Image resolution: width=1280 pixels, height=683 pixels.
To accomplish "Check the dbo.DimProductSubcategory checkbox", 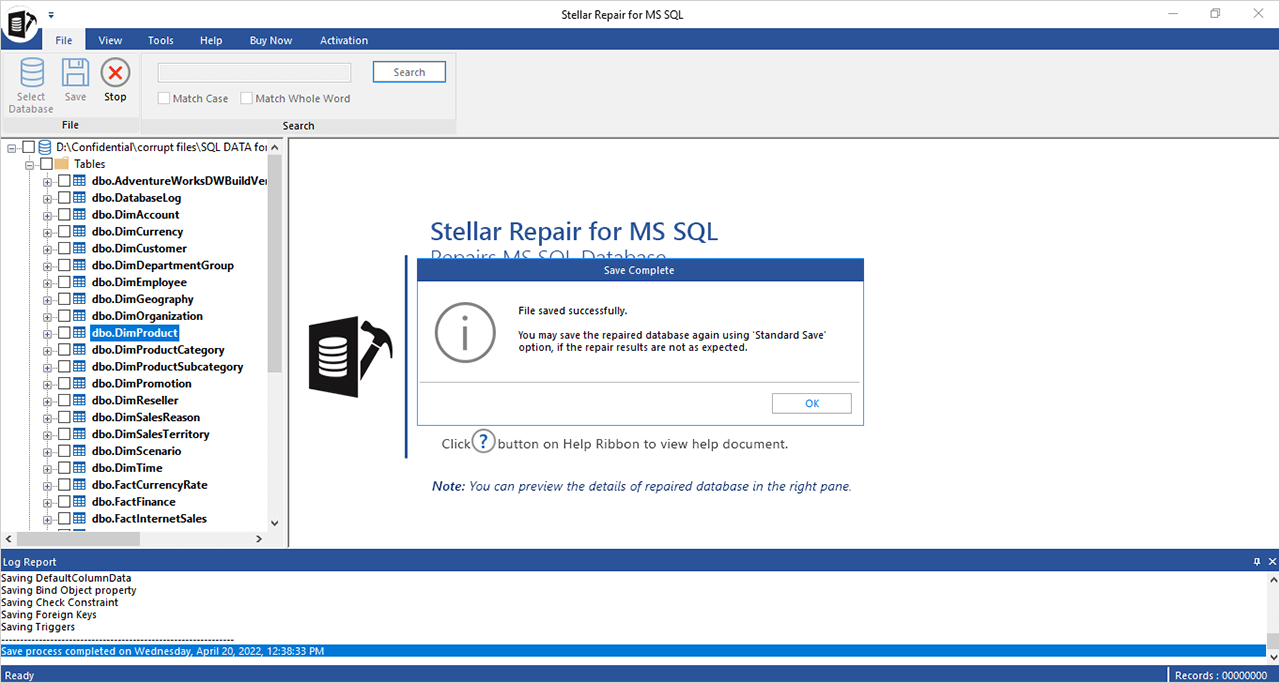I will click(64, 367).
